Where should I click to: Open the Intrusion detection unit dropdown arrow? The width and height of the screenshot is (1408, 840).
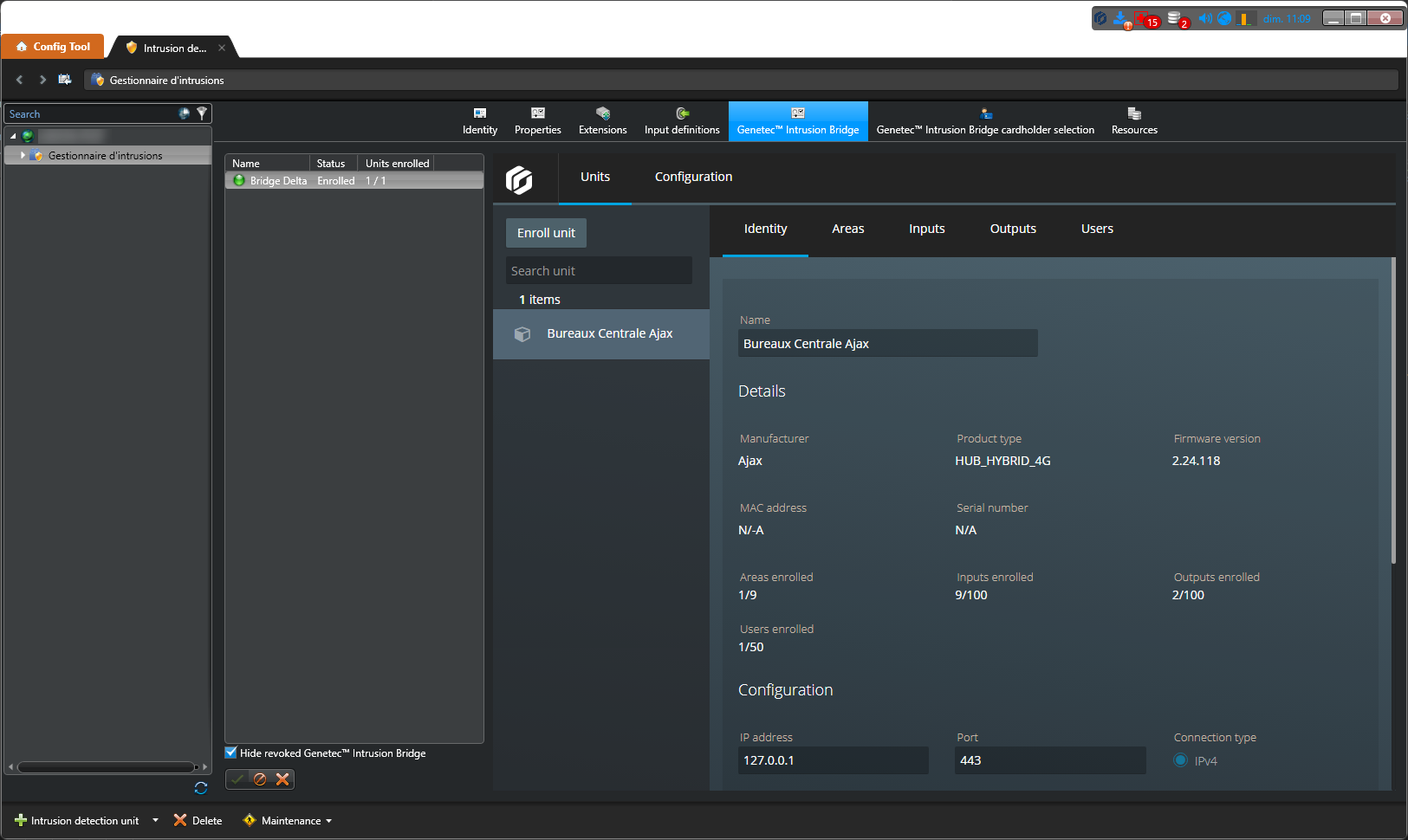pyautogui.click(x=156, y=821)
